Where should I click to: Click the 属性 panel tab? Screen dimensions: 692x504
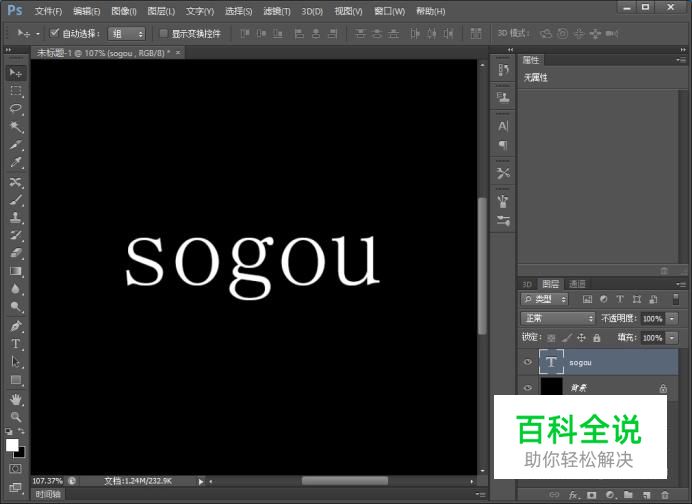coord(531,60)
